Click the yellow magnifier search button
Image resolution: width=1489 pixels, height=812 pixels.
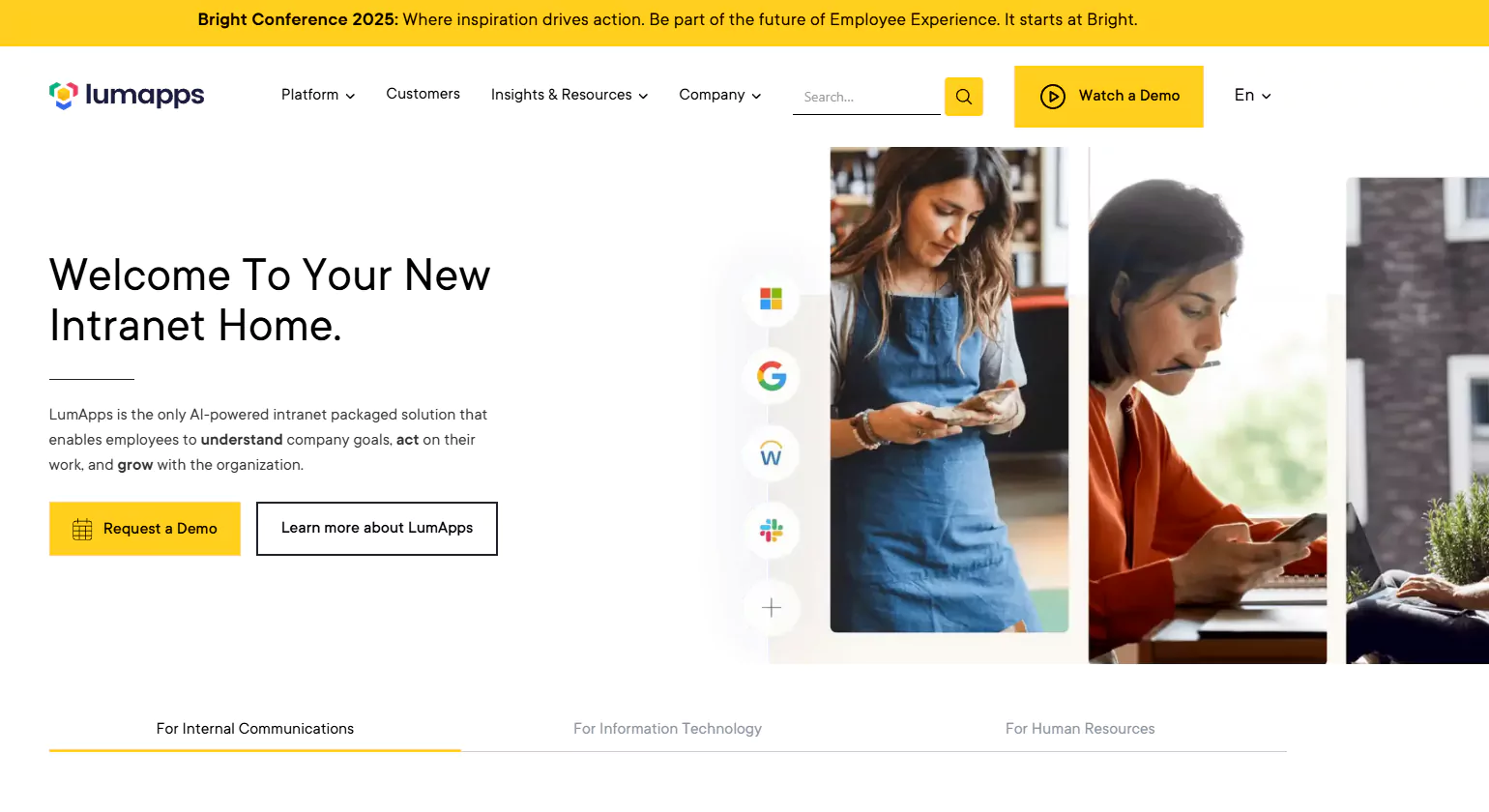pyautogui.click(x=963, y=97)
